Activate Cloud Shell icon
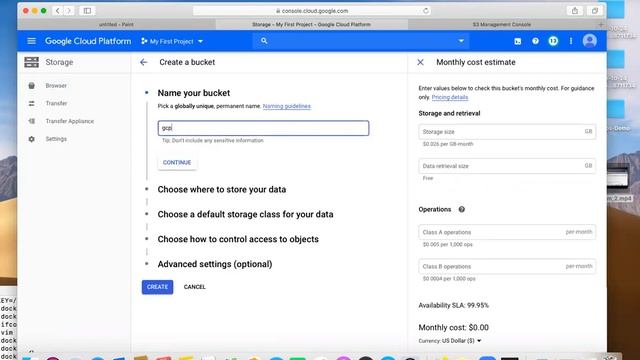The height and width of the screenshot is (360, 640). [518, 41]
